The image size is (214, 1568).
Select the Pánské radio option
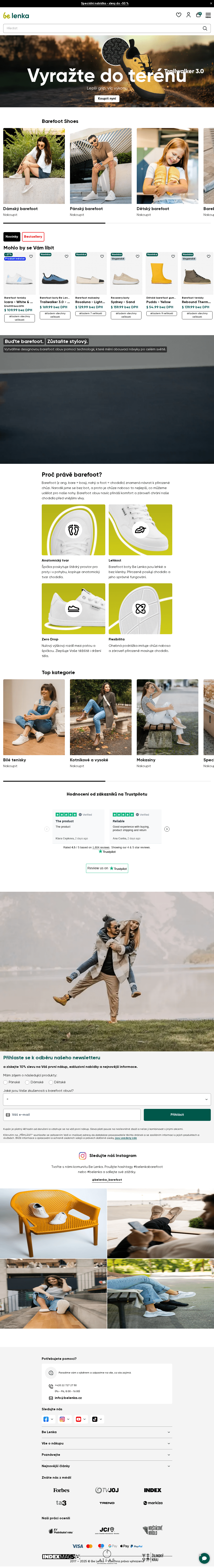[6, 1082]
